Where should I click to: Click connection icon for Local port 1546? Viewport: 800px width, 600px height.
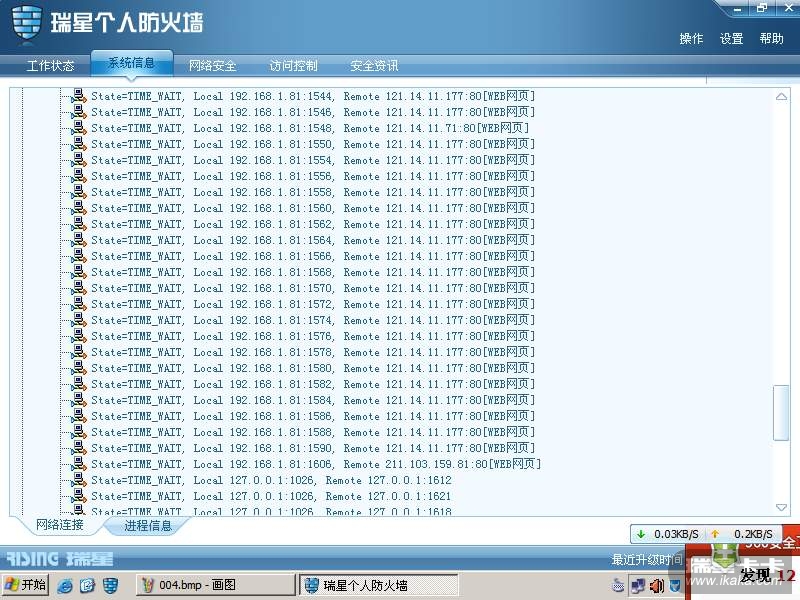click(x=79, y=112)
